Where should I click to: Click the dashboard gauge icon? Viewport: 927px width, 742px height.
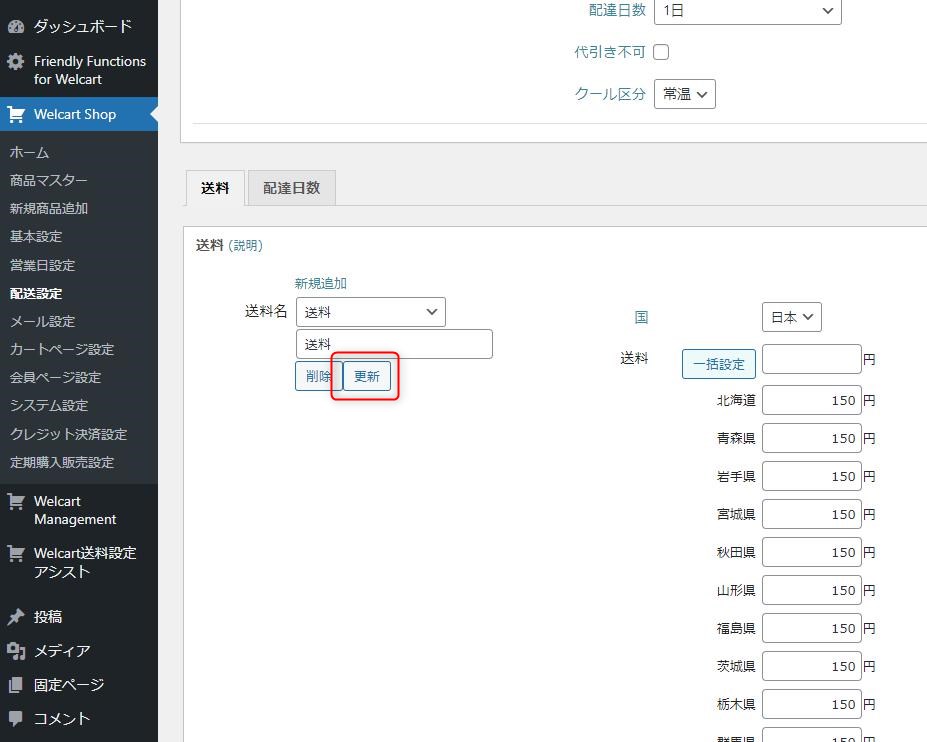16,26
